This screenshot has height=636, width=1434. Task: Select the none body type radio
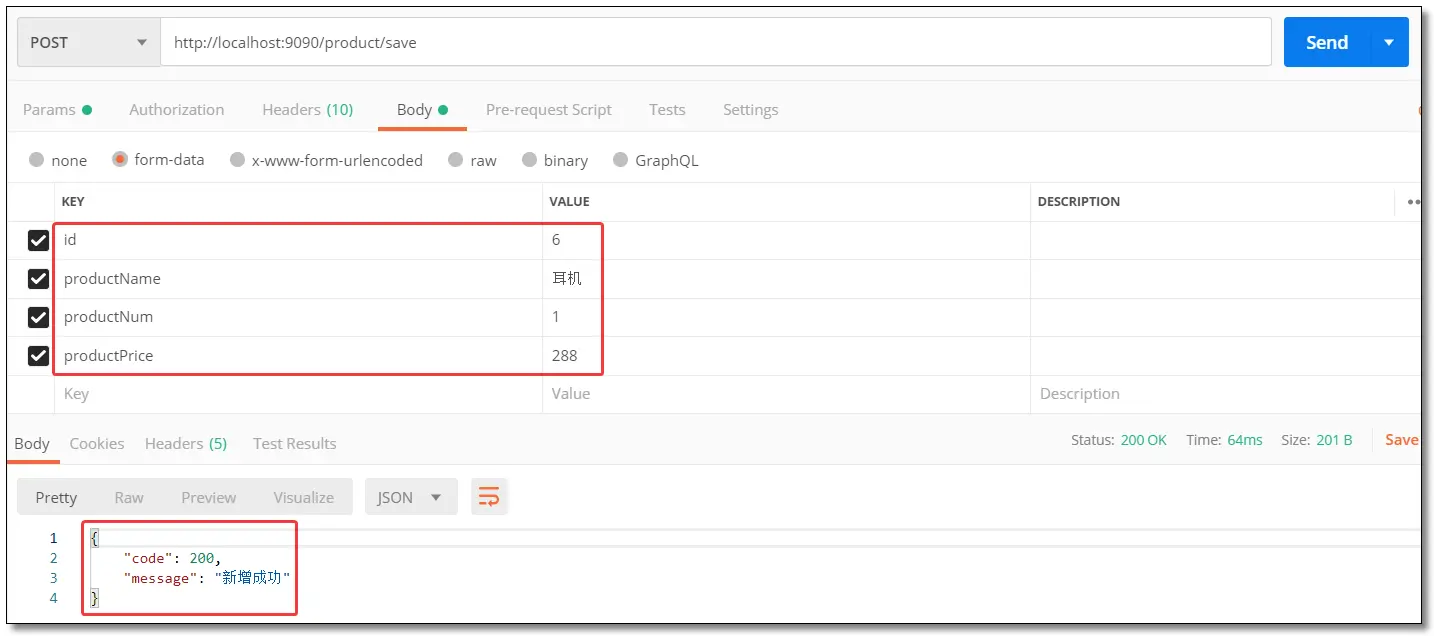pos(37,160)
